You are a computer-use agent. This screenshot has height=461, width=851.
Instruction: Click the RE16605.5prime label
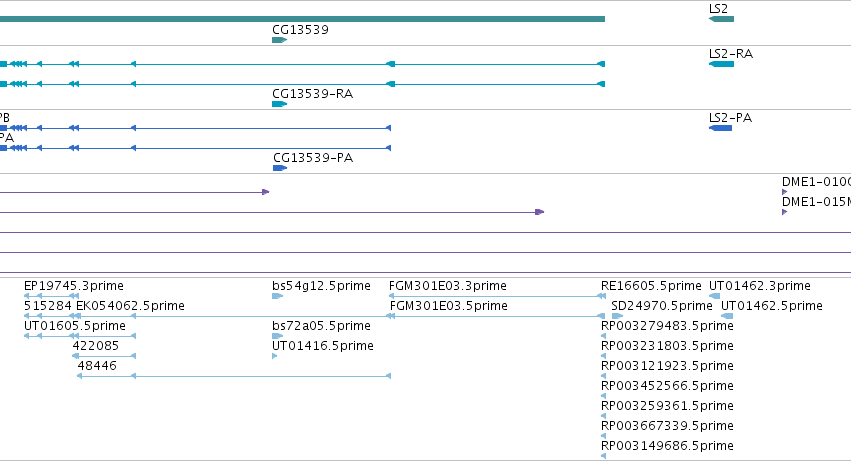[651, 286]
